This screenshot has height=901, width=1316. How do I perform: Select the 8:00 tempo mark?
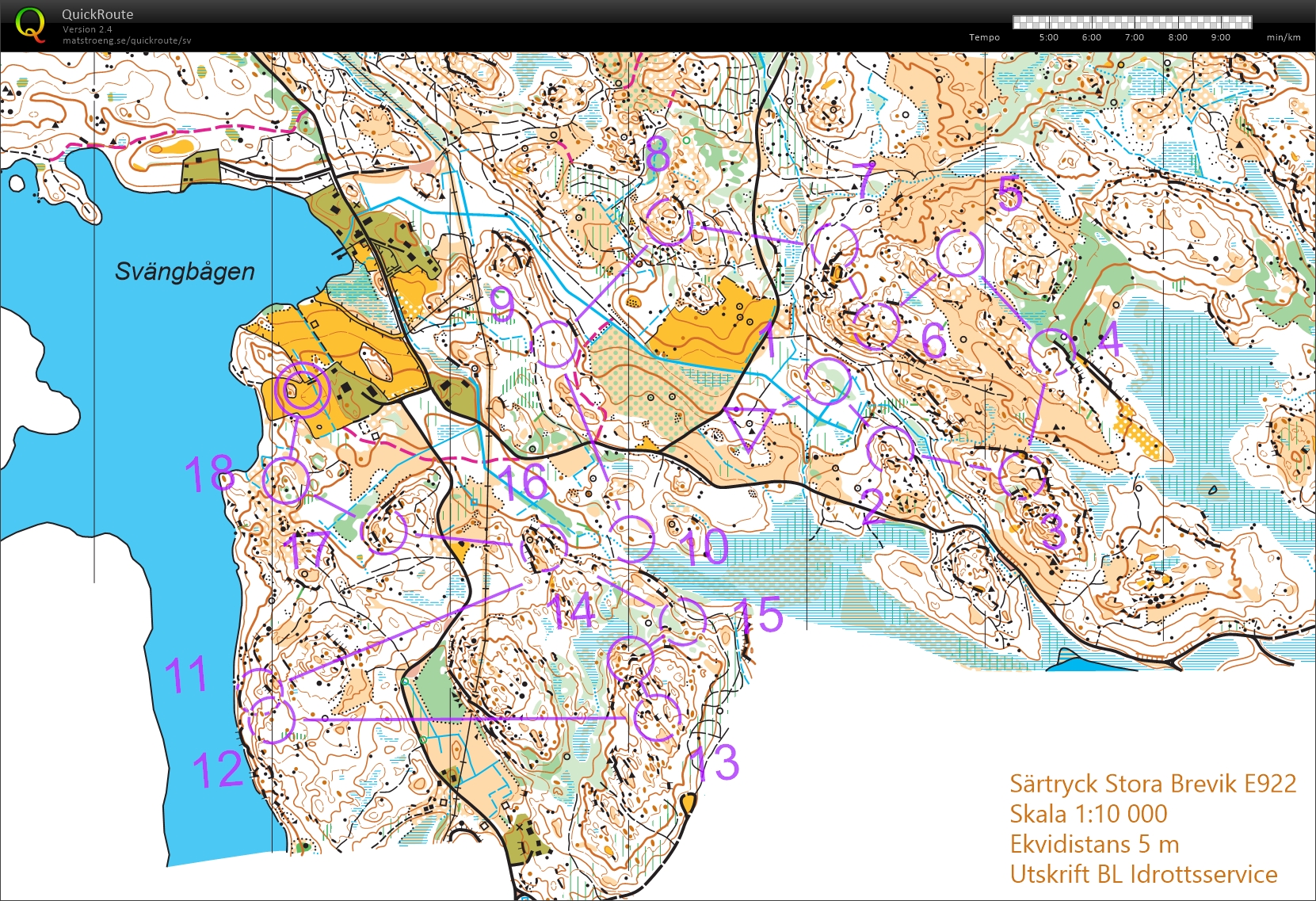tap(1177, 37)
